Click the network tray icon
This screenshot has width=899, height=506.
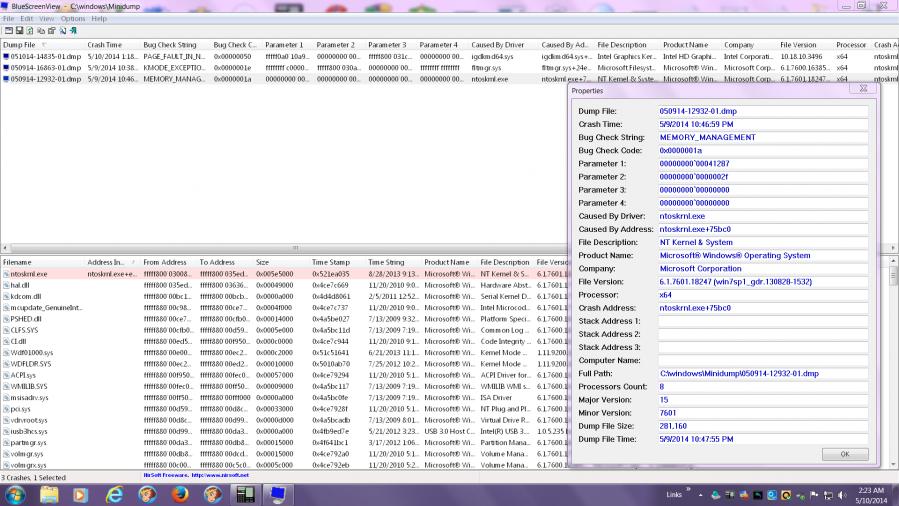click(x=828, y=495)
